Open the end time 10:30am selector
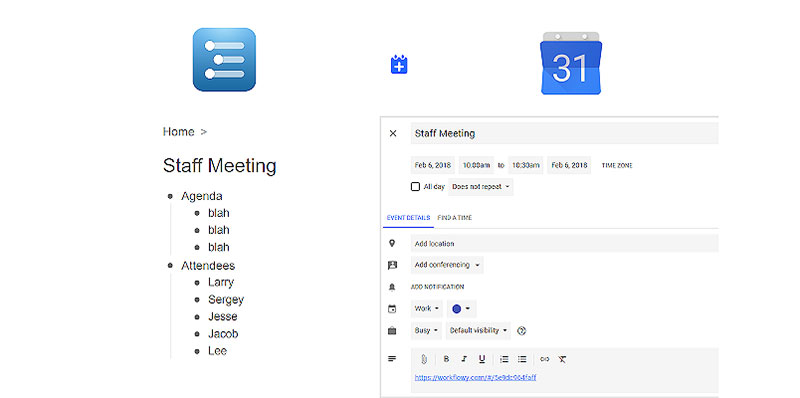 [x=526, y=165]
